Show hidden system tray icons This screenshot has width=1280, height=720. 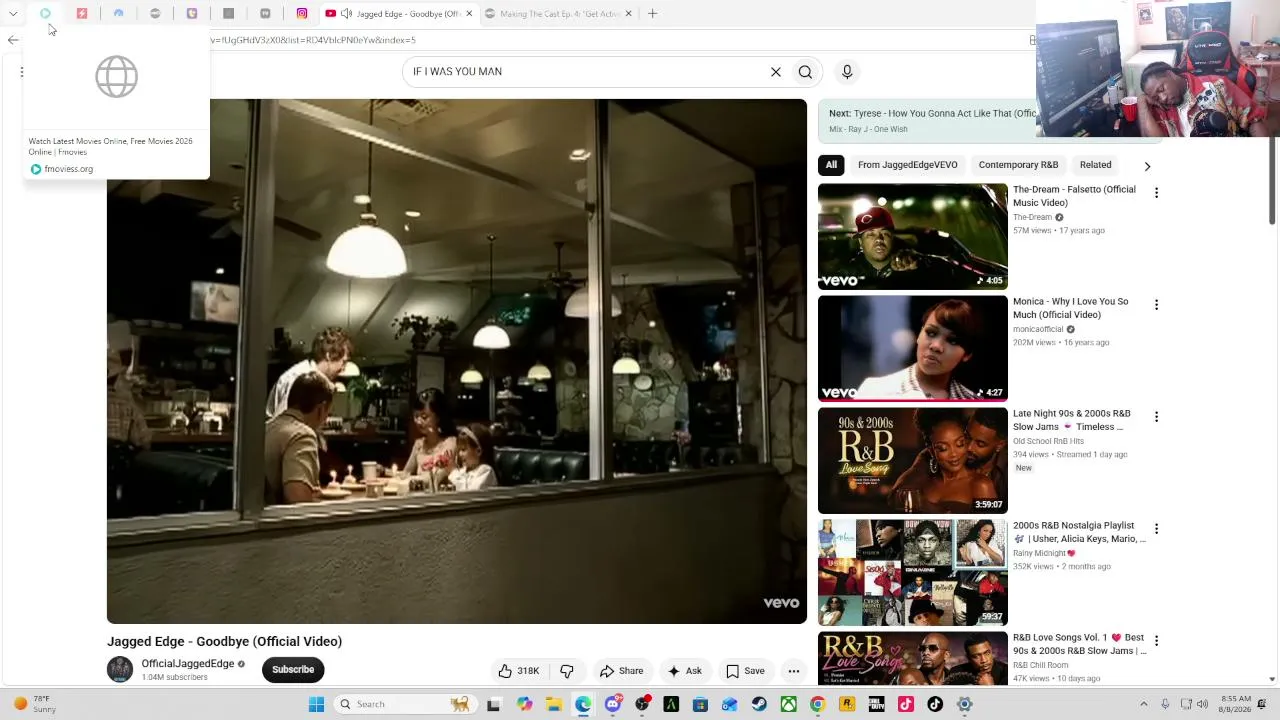1144,704
